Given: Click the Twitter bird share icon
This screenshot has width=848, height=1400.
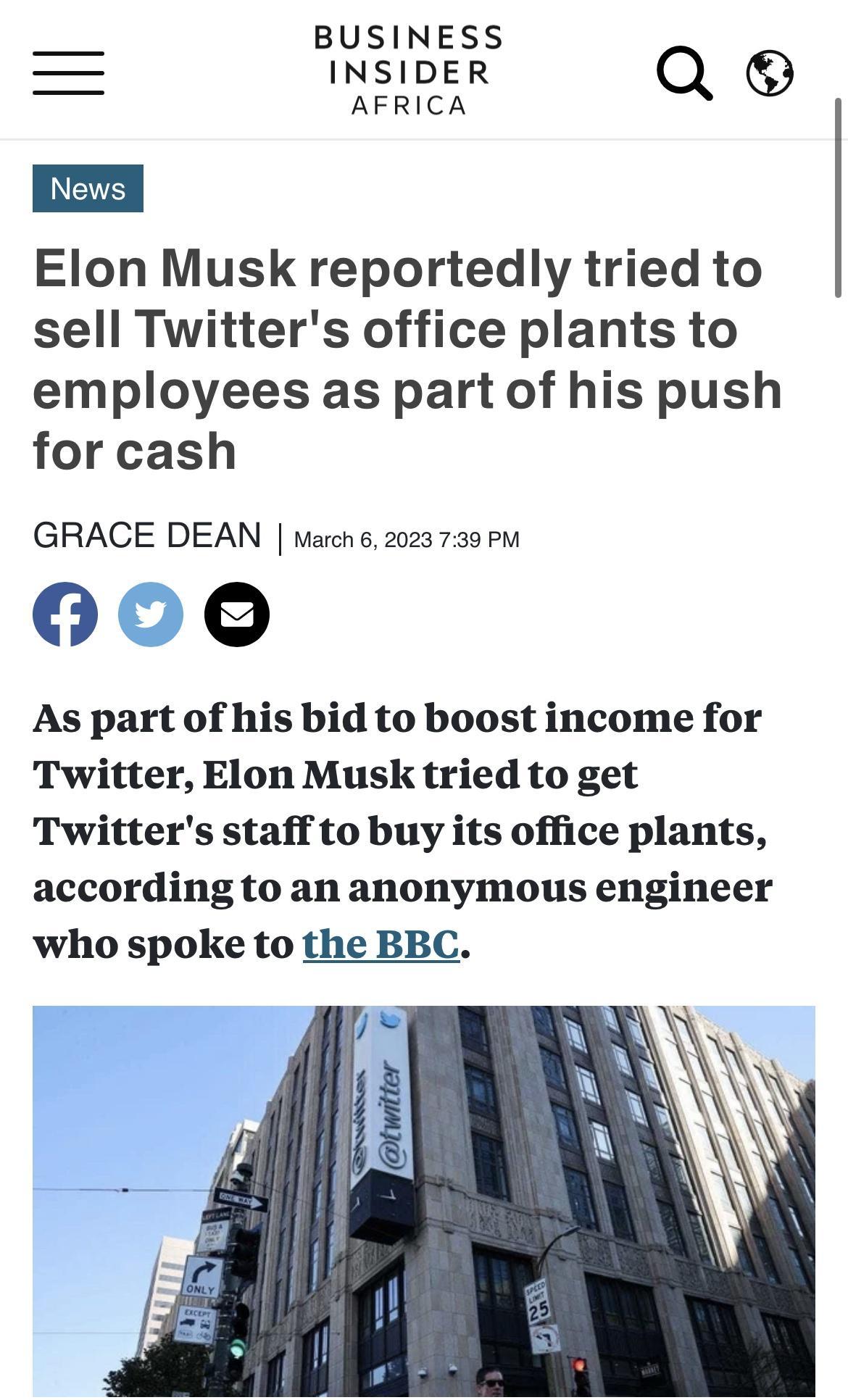Looking at the screenshot, I should [x=151, y=613].
